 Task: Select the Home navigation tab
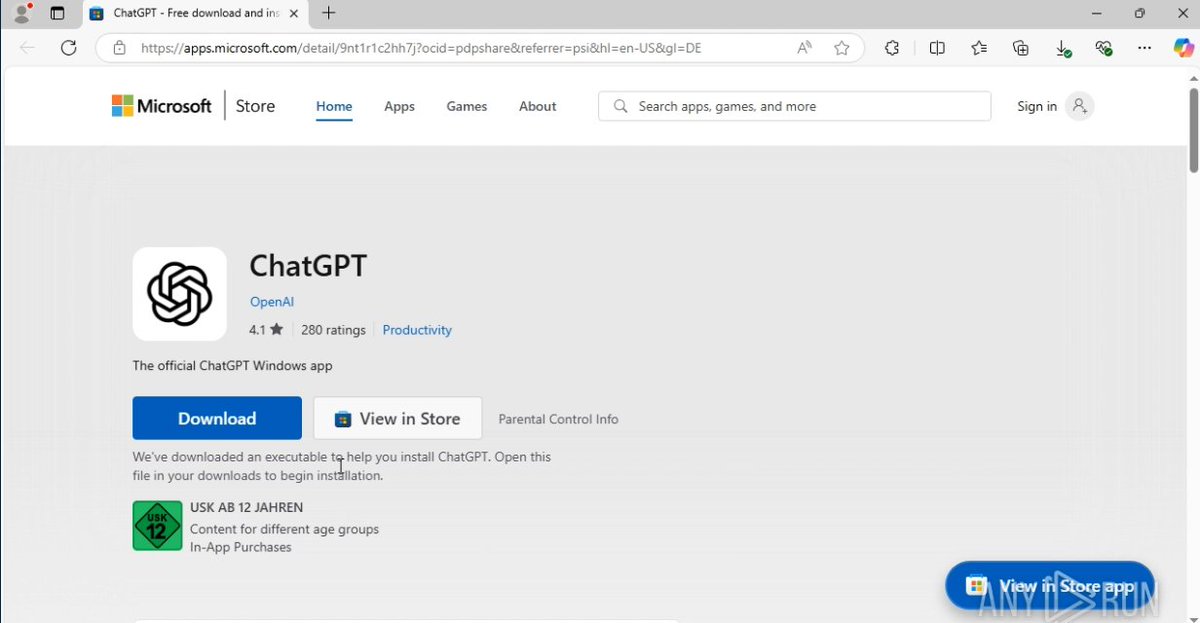point(334,106)
